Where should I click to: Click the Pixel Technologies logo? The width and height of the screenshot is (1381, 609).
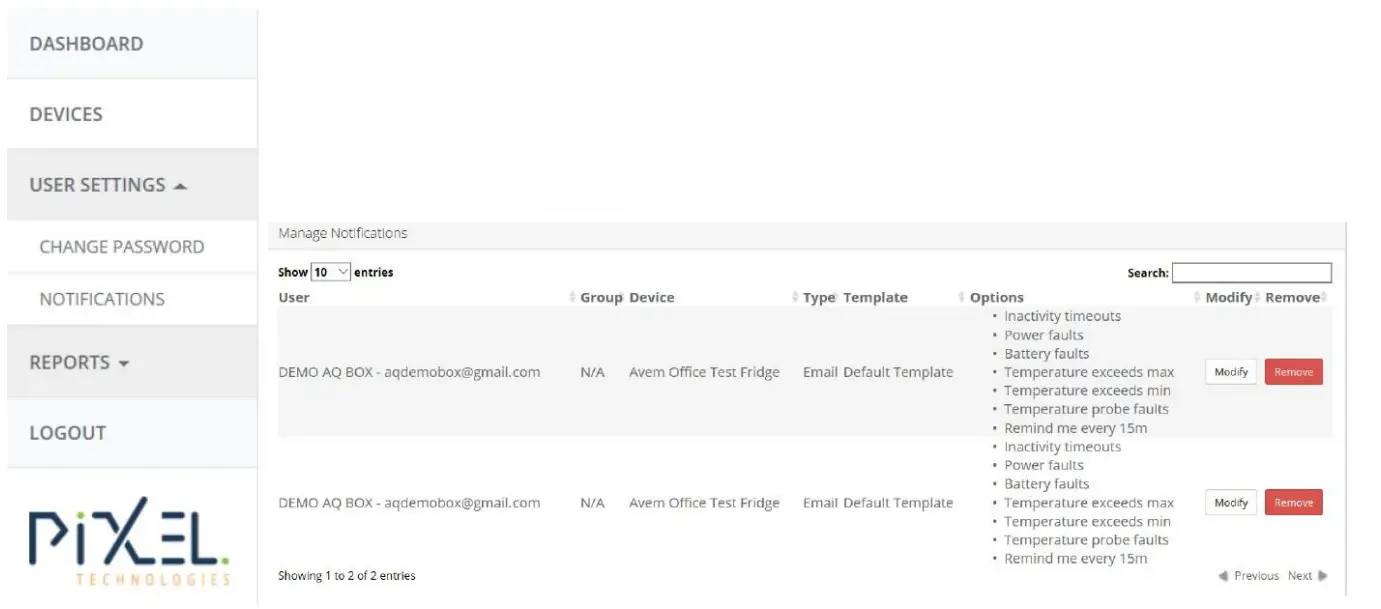click(x=129, y=540)
